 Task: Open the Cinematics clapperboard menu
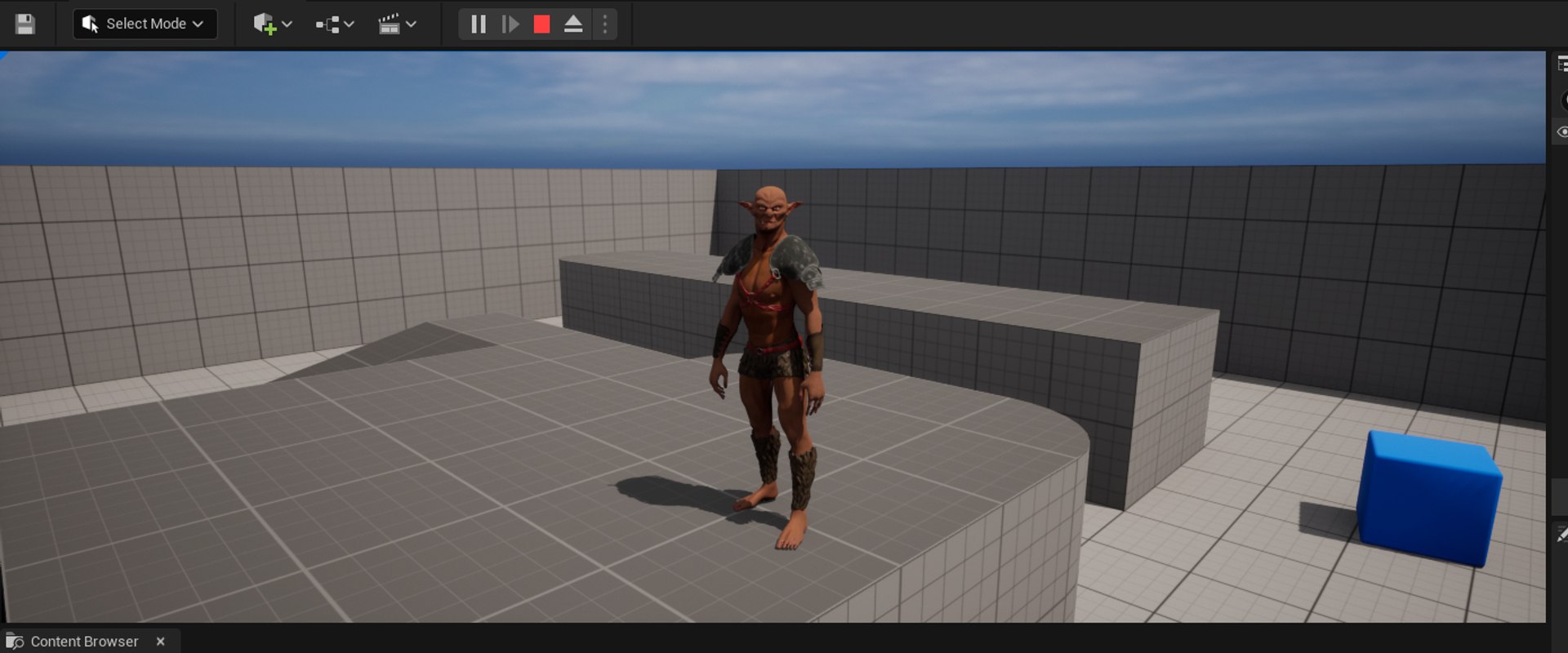pos(398,24)
